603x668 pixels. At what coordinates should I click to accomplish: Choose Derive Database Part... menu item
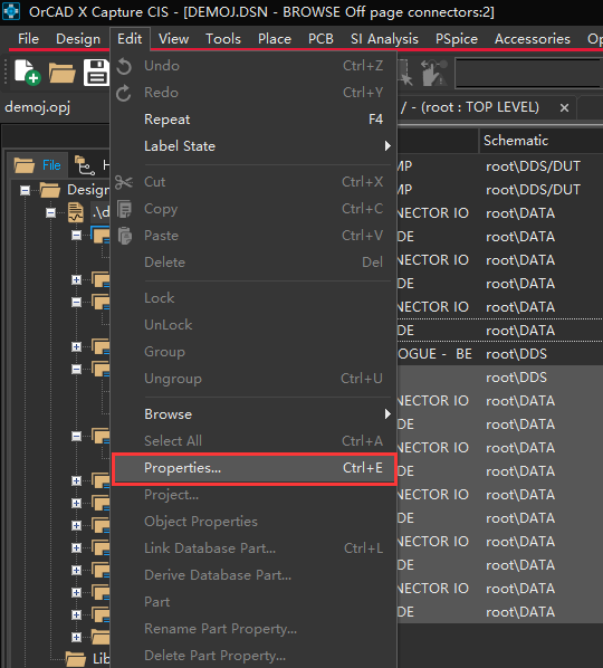tap(254, 576)
